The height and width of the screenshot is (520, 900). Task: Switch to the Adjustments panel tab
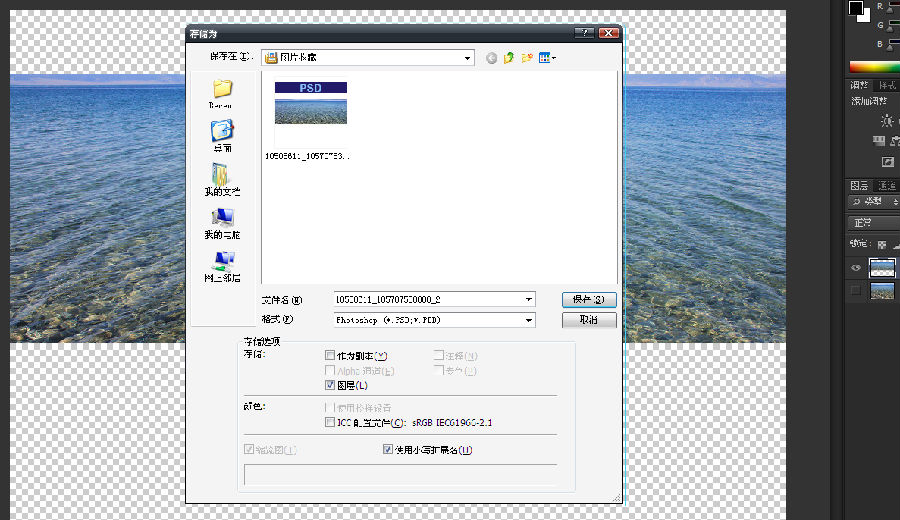point(859,86)
